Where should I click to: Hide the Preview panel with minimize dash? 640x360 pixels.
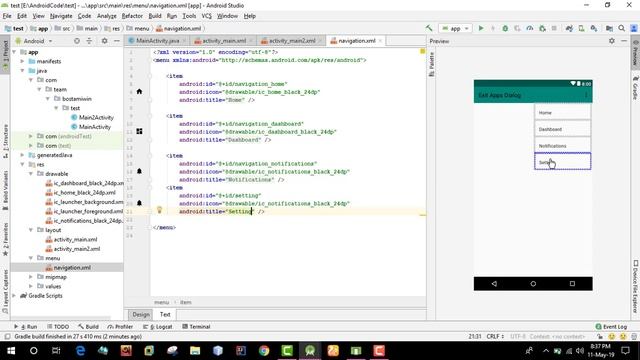(x=624, y=41)
